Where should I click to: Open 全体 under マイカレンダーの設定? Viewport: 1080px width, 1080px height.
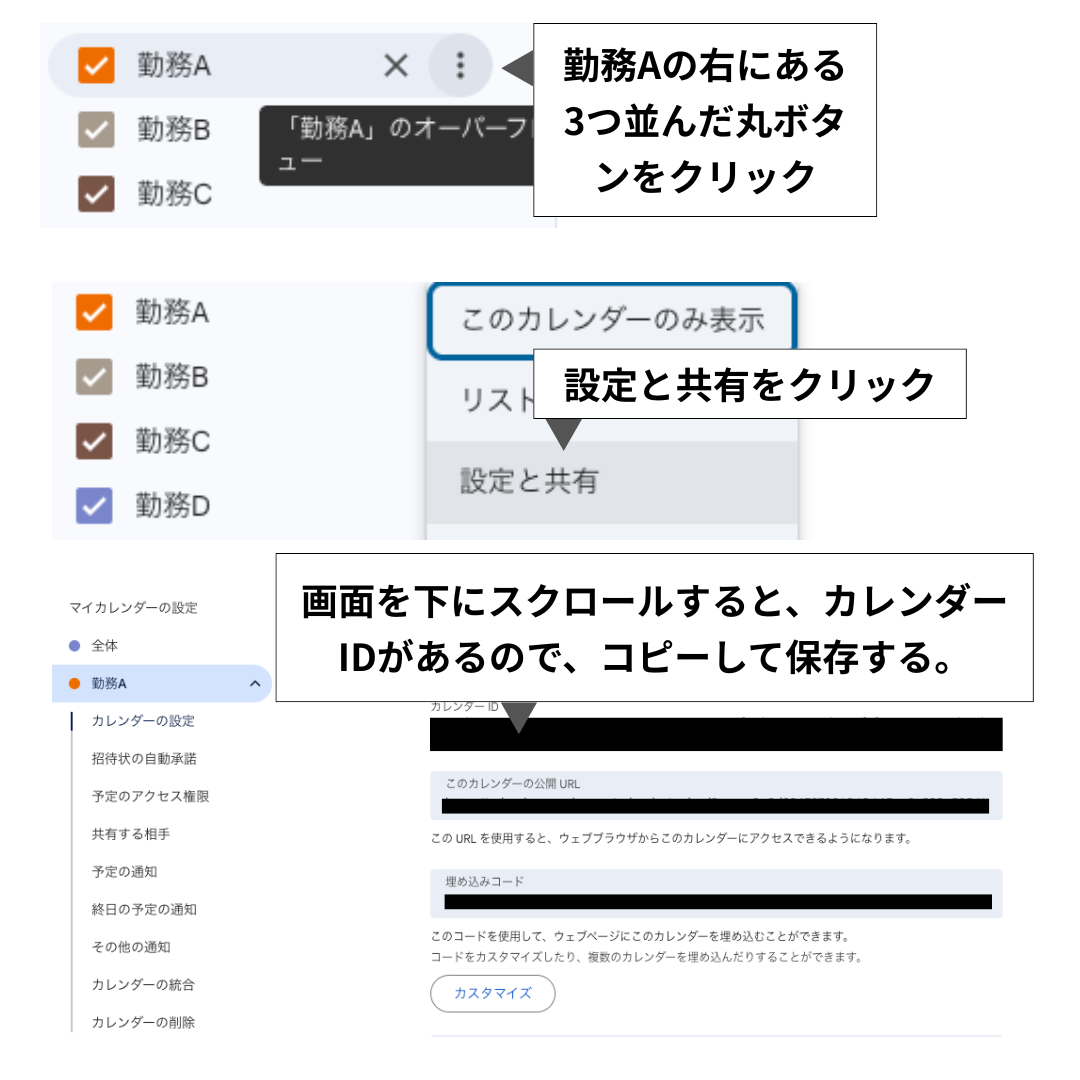[104, 645]
